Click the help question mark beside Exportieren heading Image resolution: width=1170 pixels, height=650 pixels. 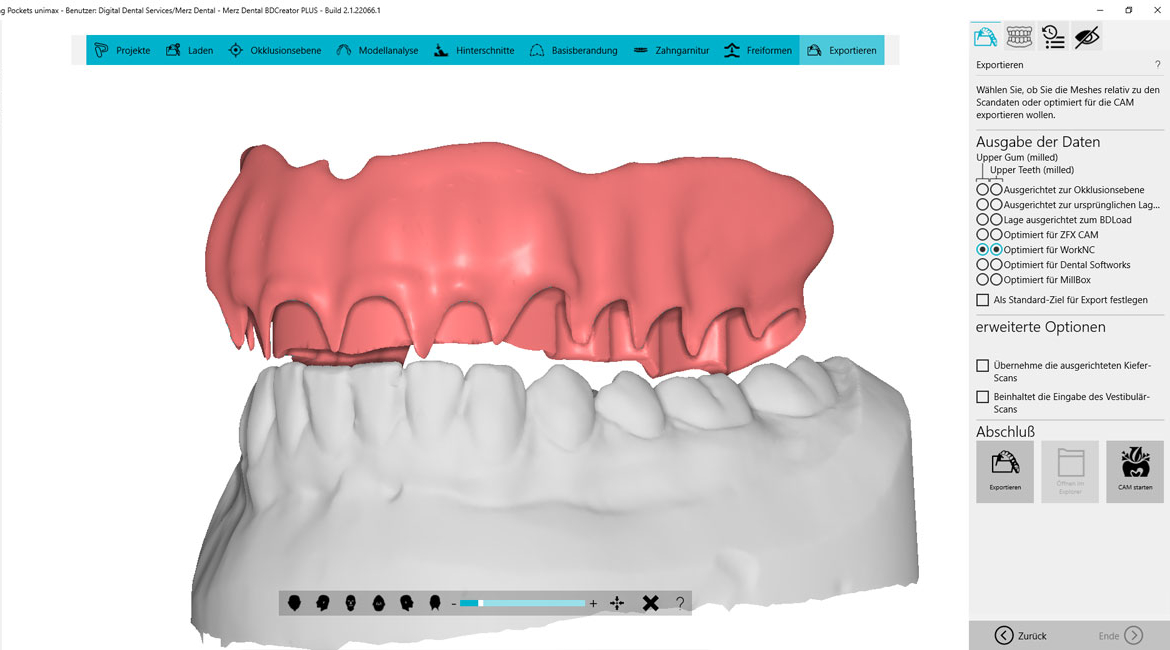tap(1157, 65)
